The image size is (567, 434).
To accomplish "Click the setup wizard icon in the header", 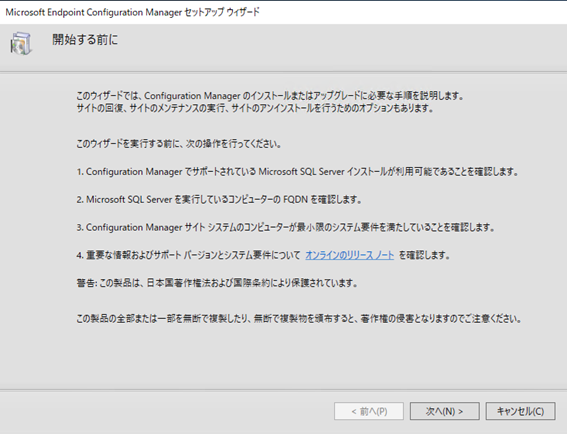I will (21, 44).
